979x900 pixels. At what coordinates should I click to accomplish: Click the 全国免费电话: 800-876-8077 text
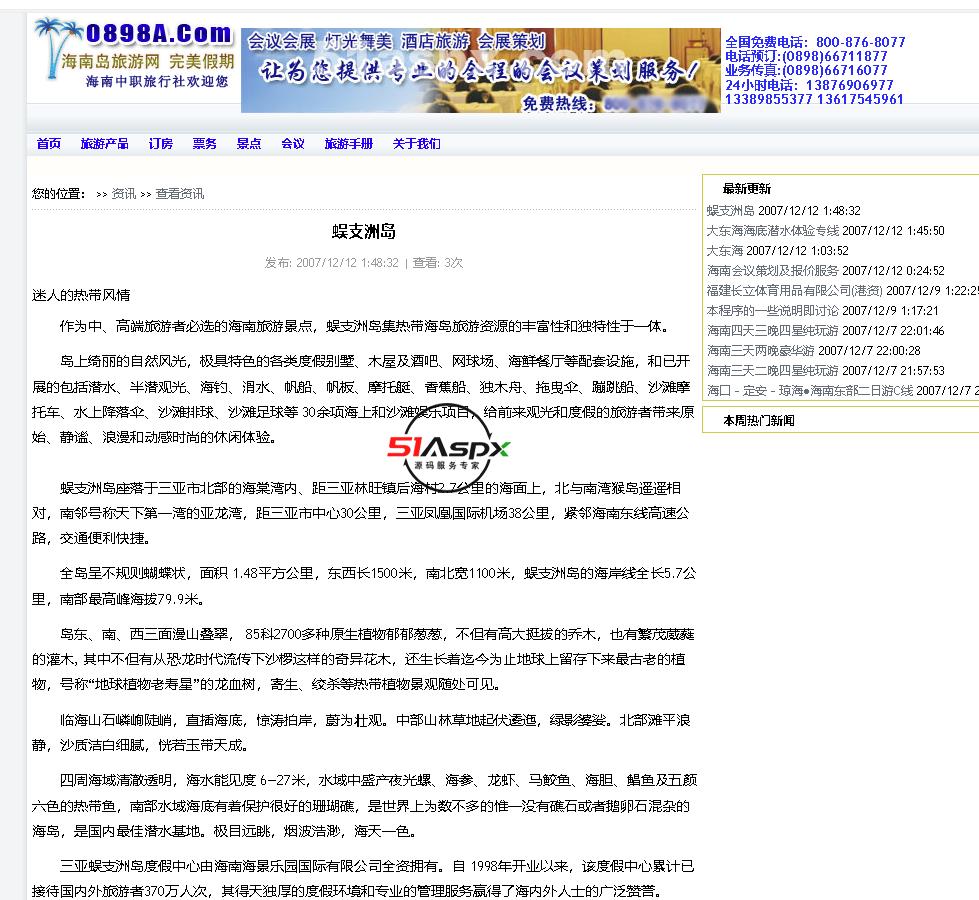pos(815,42)
